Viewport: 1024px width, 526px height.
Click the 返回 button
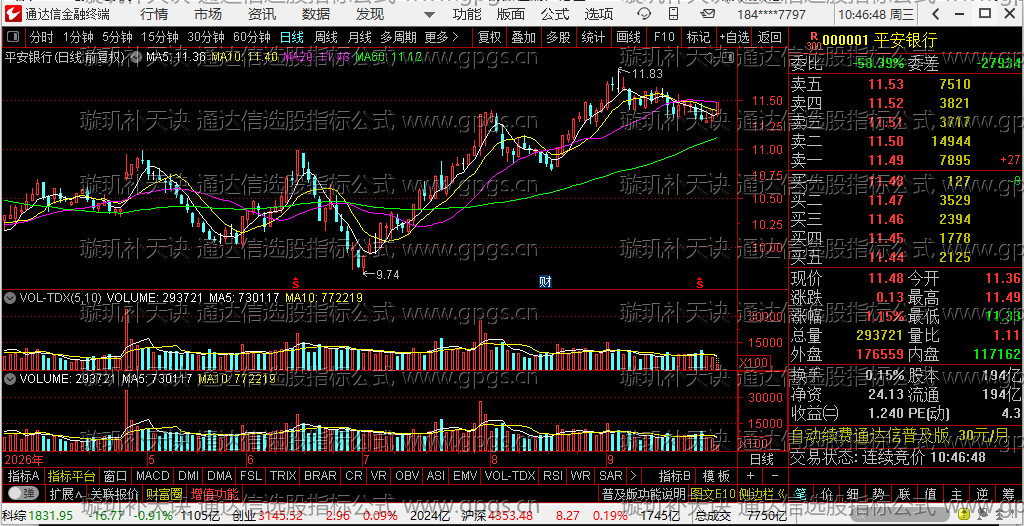point(769,37)
